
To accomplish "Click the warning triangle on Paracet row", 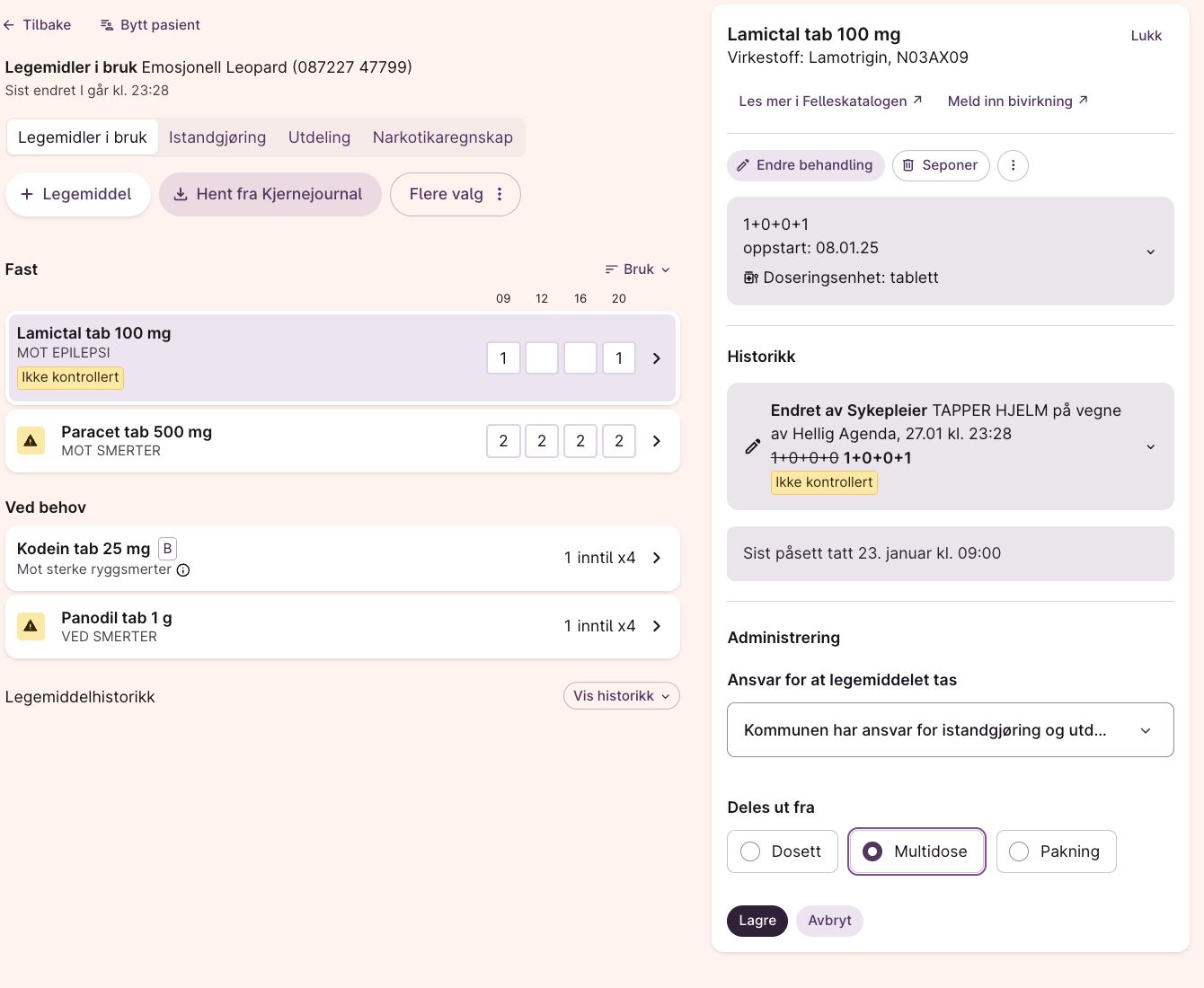I will pyautogui.click(x=31, y=441).
